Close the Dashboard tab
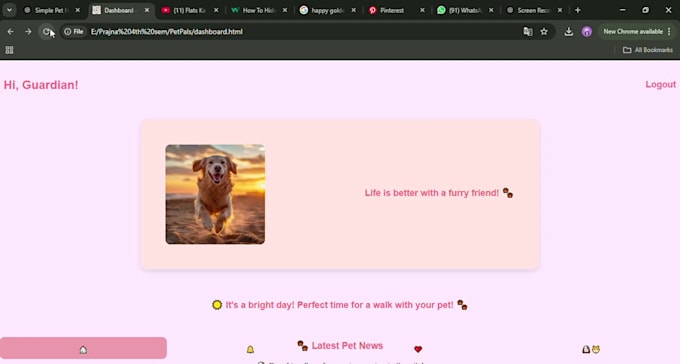Screen dimensions: 680x364 coord(147,10)
